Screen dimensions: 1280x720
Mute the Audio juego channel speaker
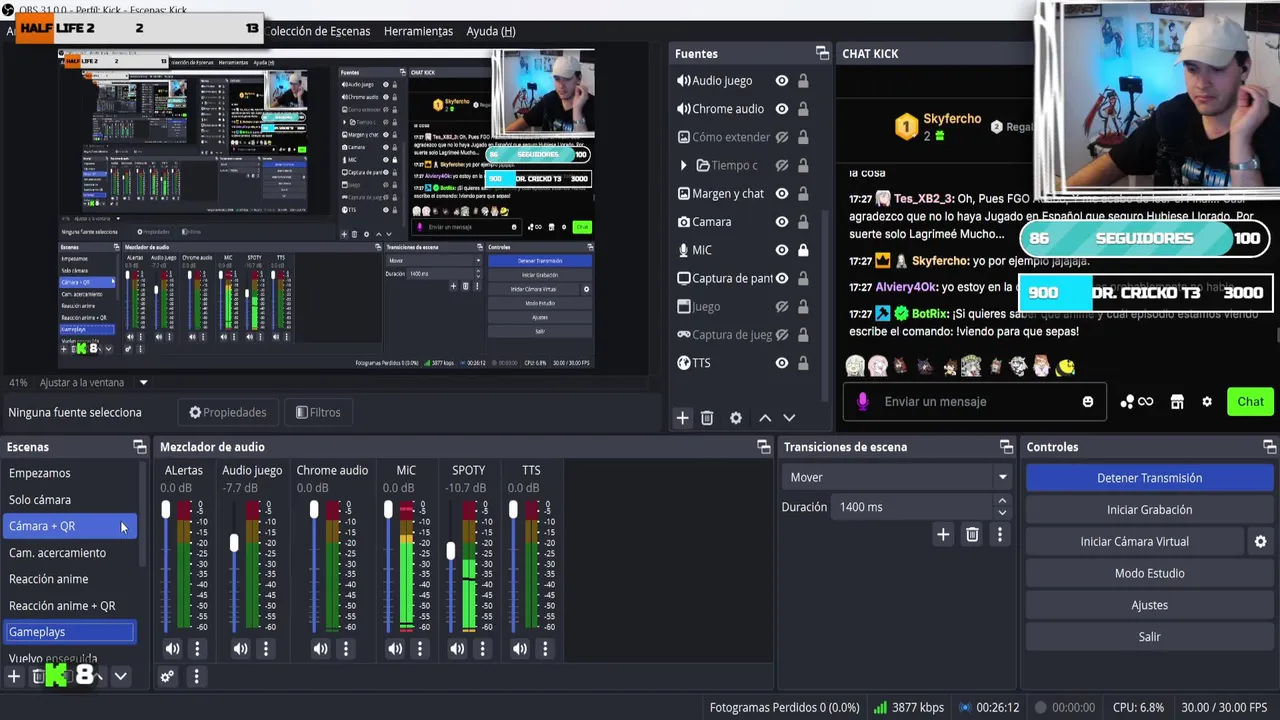tap(240, 649)
